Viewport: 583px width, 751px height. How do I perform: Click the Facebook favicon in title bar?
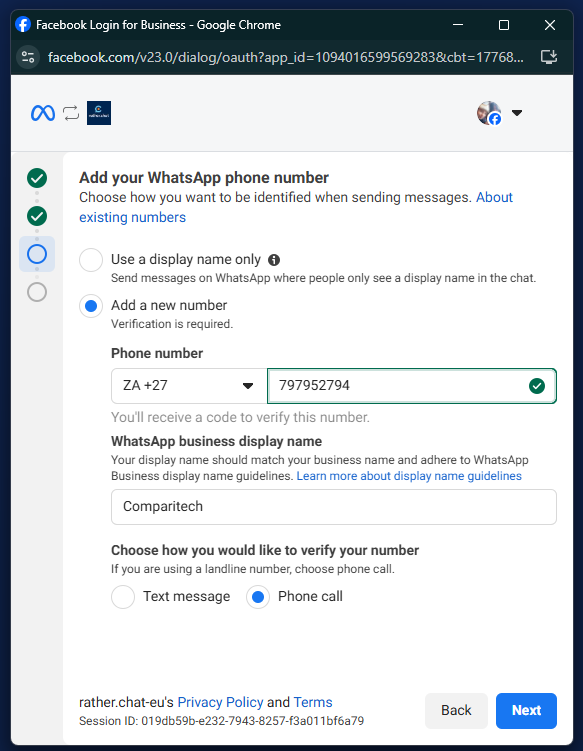click(23, 24)
